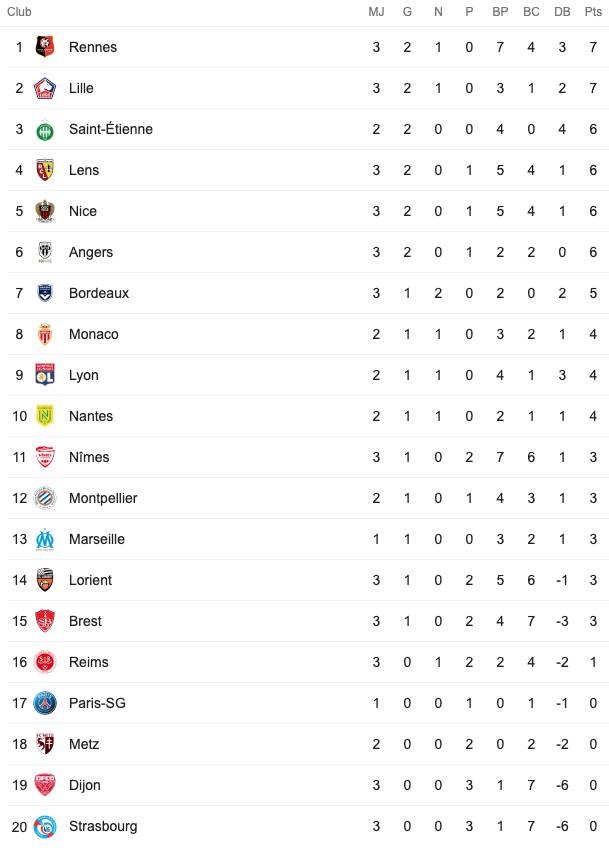Select the Saint-Étienne green crest
The width and height of the screenshot is (609, 857).
tap(45, 130)
